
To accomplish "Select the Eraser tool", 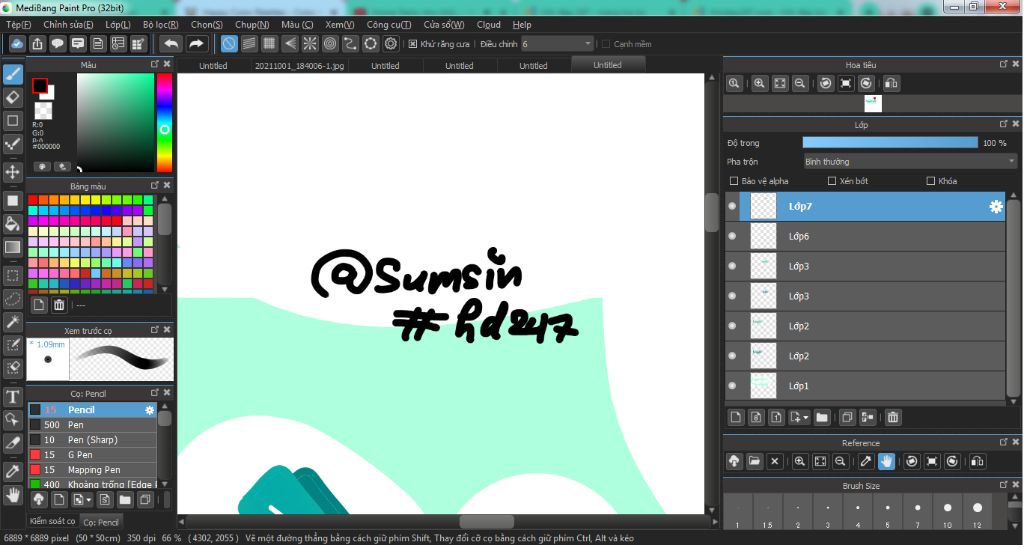I will 12,97.
